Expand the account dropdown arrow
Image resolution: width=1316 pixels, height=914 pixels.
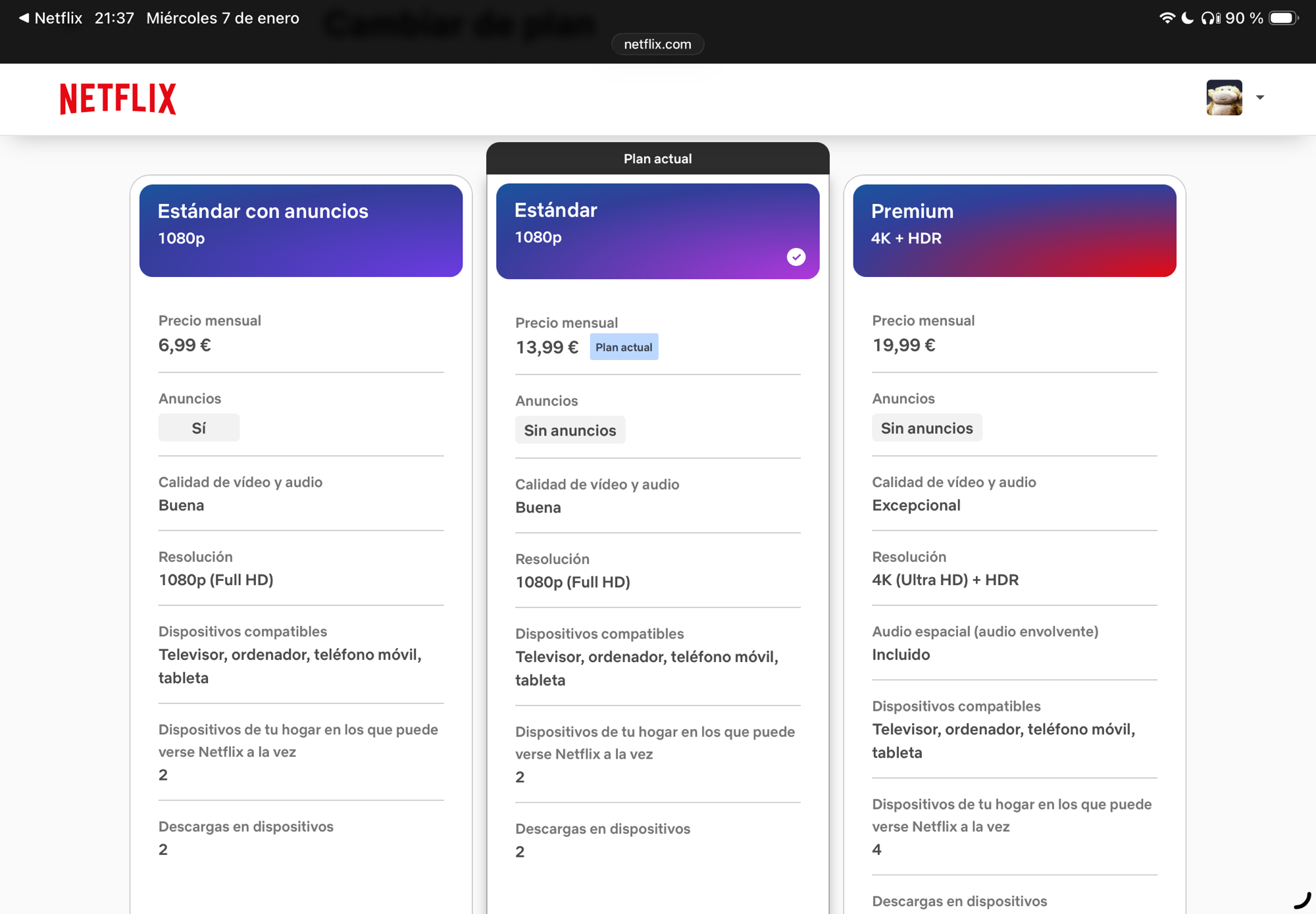pyautogui.click(x=1260, y=97)
